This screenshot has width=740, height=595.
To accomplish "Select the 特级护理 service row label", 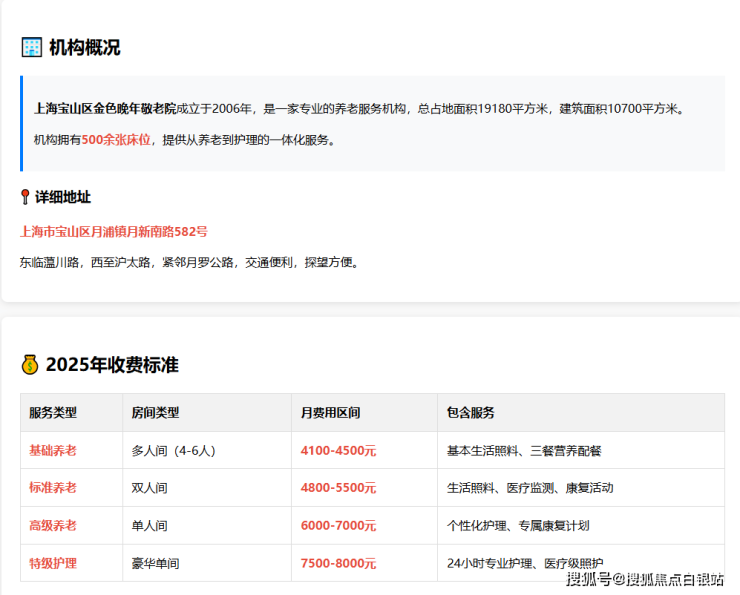I will tap(53, 563).
